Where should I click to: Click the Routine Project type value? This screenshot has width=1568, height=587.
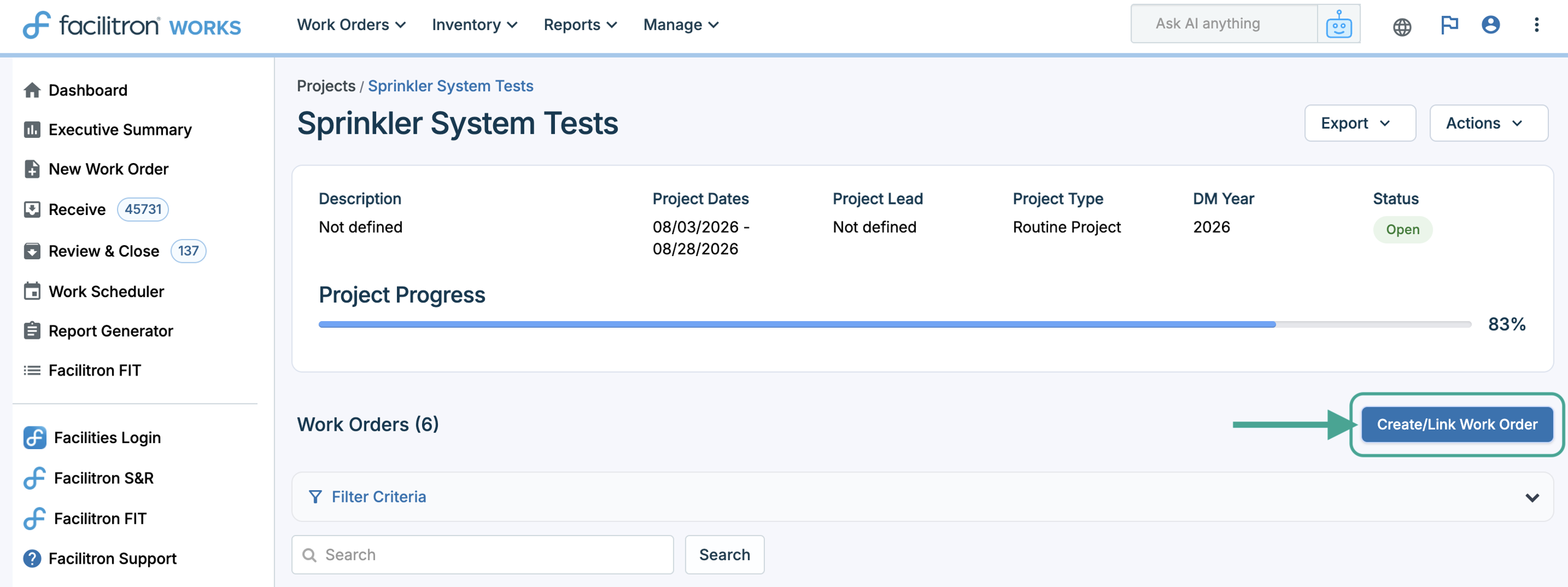[1066, 227]
